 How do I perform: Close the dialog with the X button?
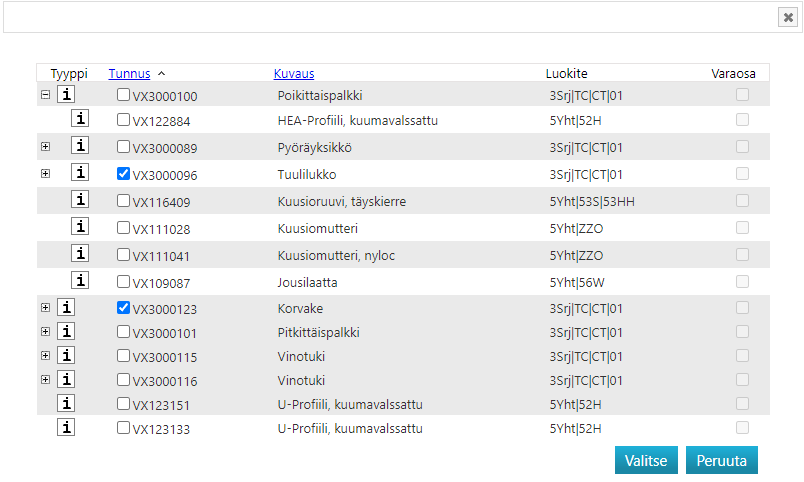click(787, 16)
